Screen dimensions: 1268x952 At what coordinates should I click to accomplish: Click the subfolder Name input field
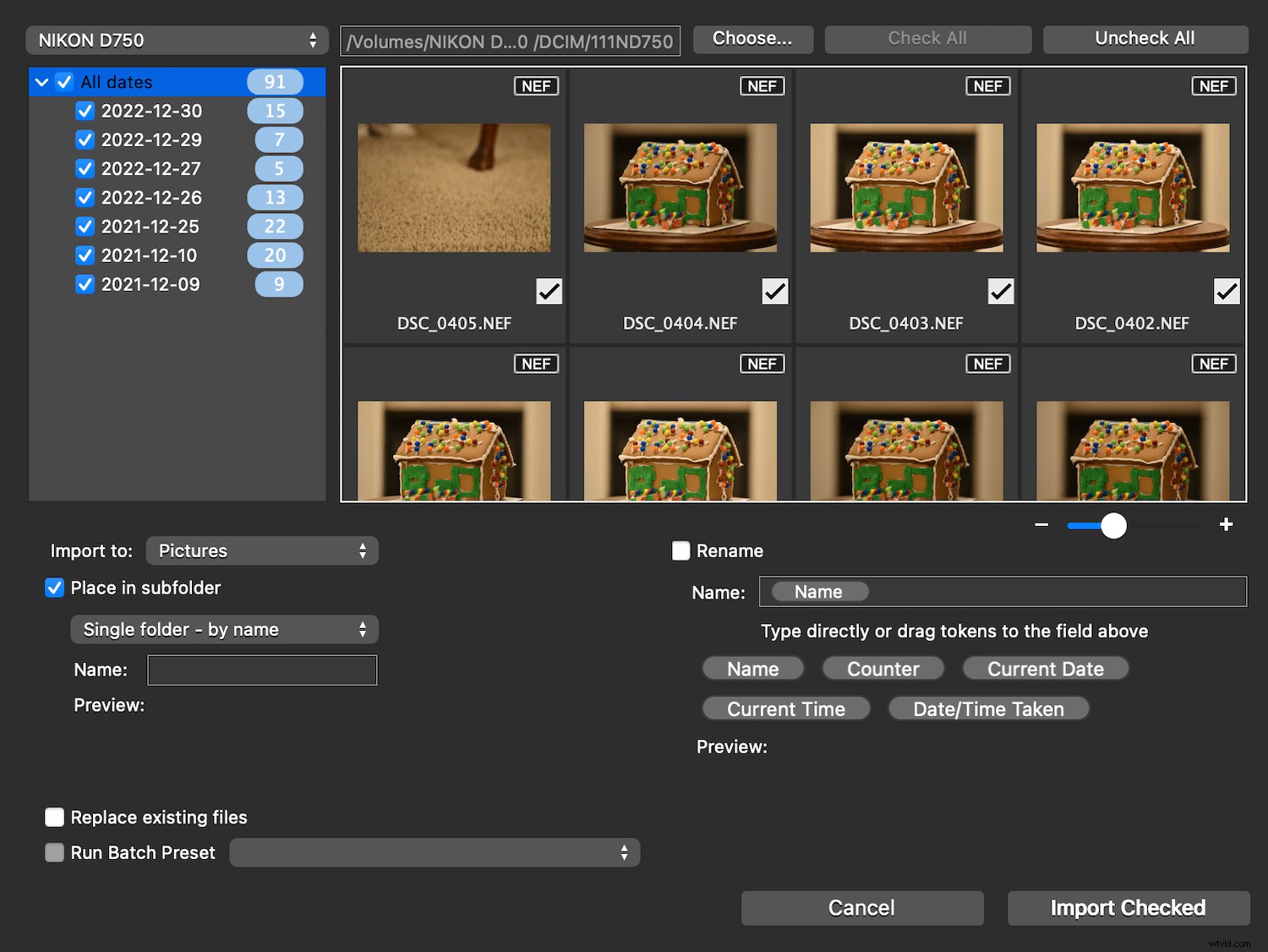click(x=262, y=670)
